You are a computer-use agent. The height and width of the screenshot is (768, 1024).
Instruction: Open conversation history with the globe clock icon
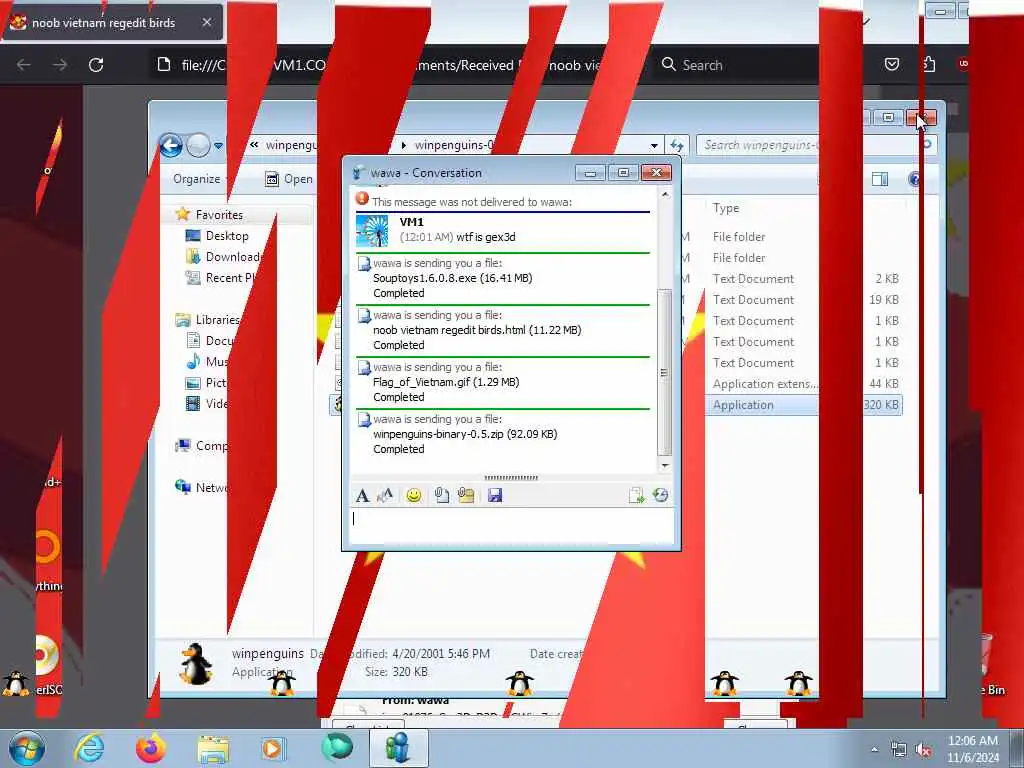click(x=660, y=495)
